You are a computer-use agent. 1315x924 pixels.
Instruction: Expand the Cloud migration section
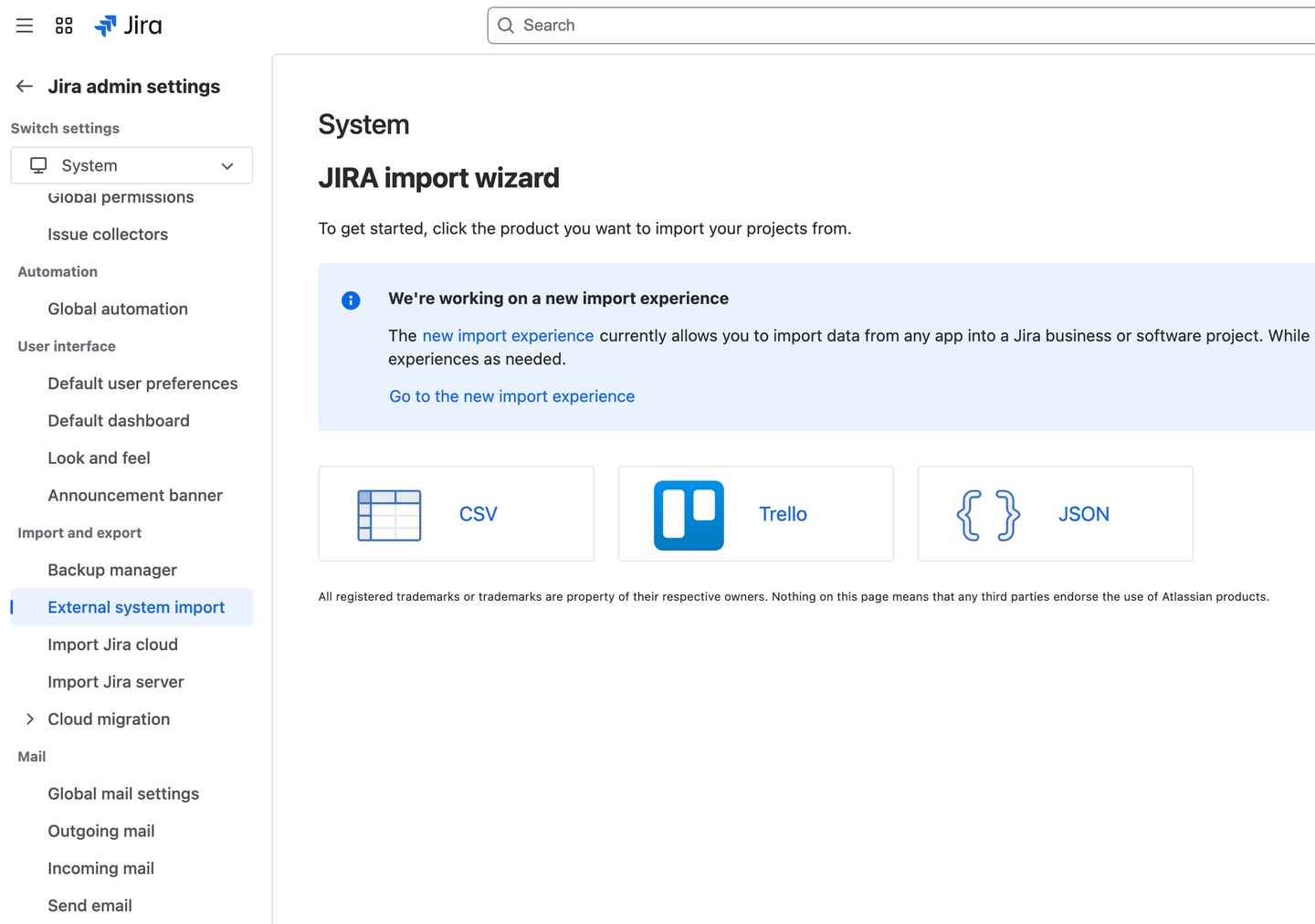coord(29,719)
